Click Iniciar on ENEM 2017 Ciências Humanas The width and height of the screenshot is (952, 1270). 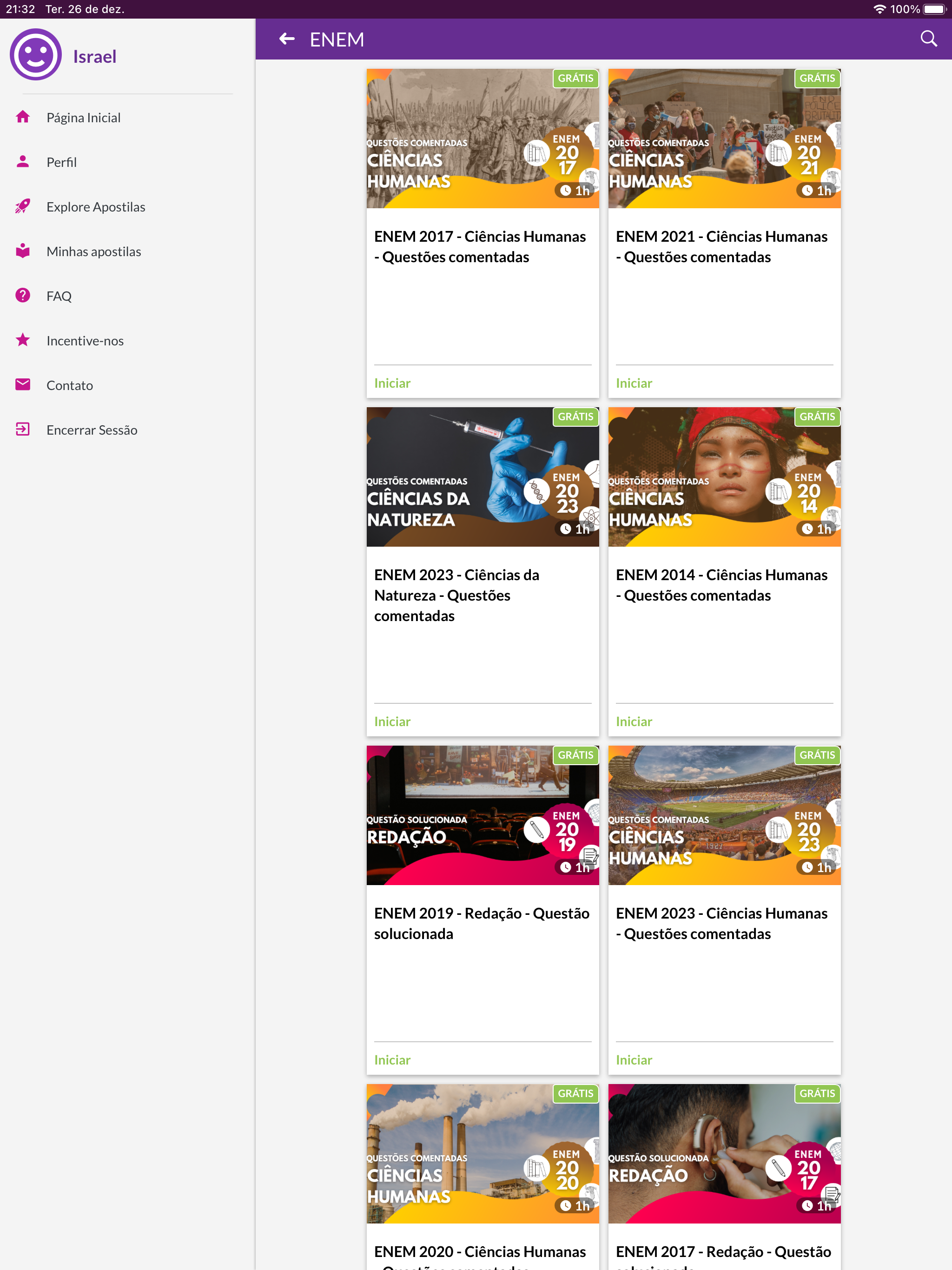[x=392, y=383]
